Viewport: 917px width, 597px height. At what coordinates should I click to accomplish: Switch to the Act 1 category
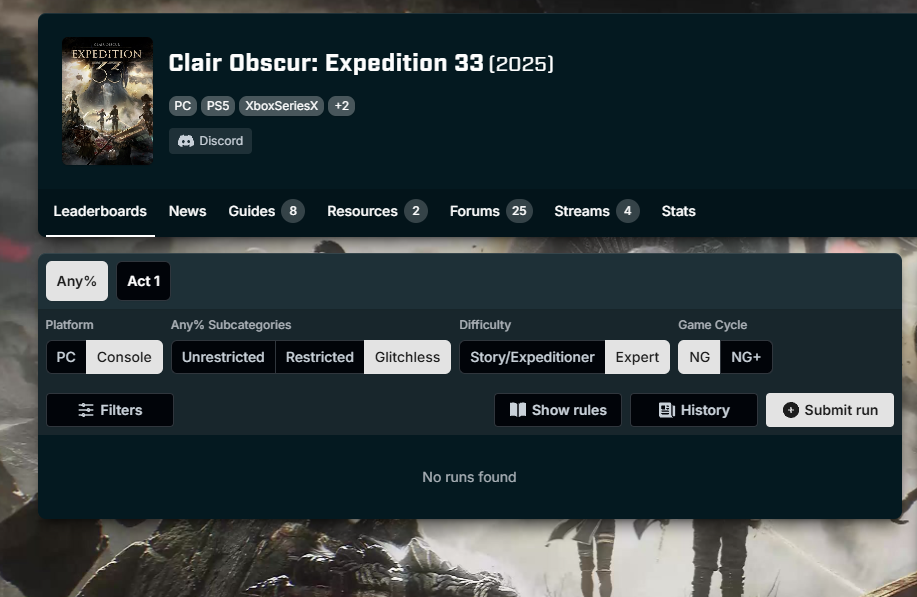143,281
